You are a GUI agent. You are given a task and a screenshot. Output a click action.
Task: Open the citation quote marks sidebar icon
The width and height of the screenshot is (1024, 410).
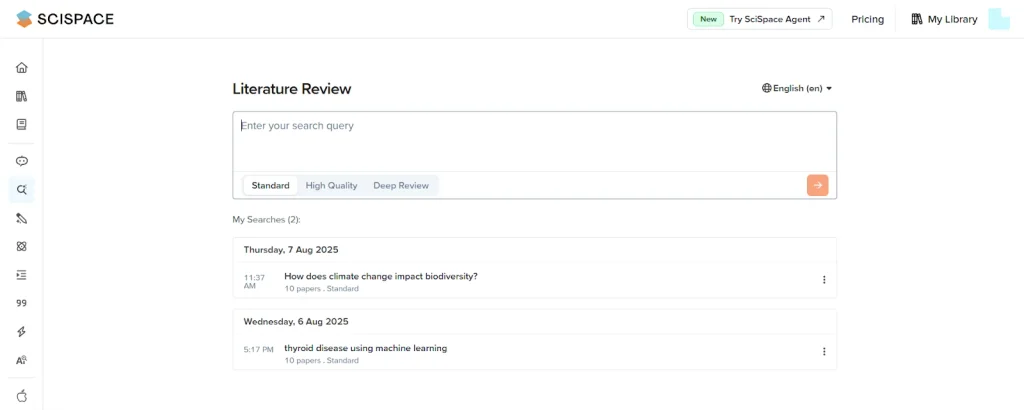[x=22, y=303]
